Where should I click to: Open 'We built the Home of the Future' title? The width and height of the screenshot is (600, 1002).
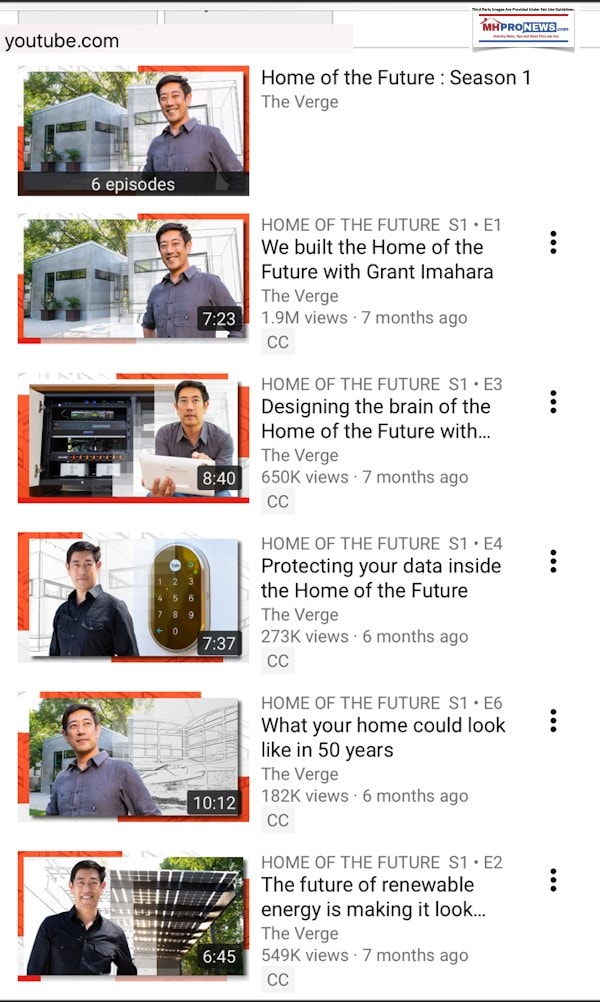tap(377, 259)
